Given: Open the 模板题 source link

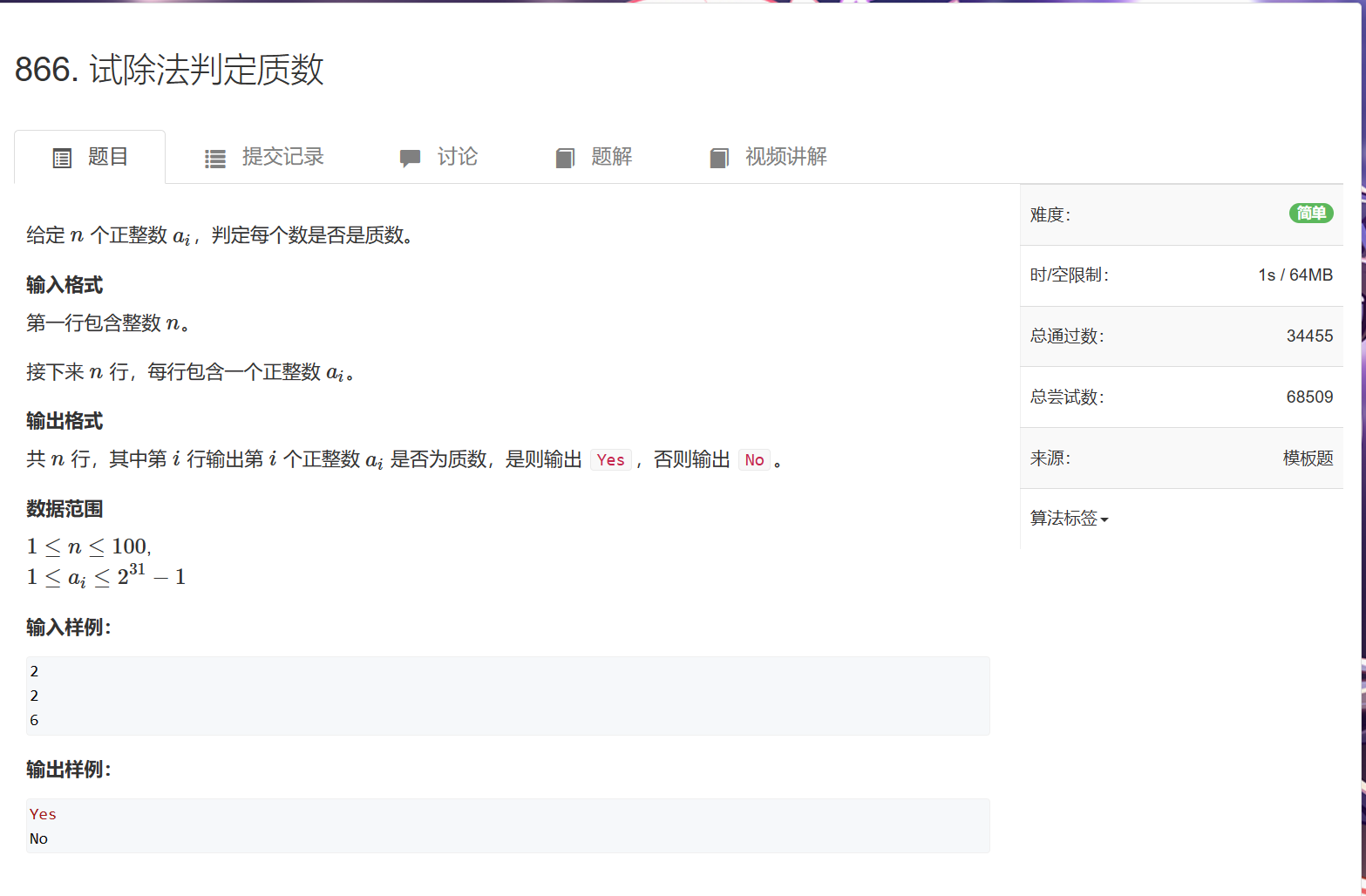Looking at the screenshot, I should pyautogui.click(x=1308, y=458).
